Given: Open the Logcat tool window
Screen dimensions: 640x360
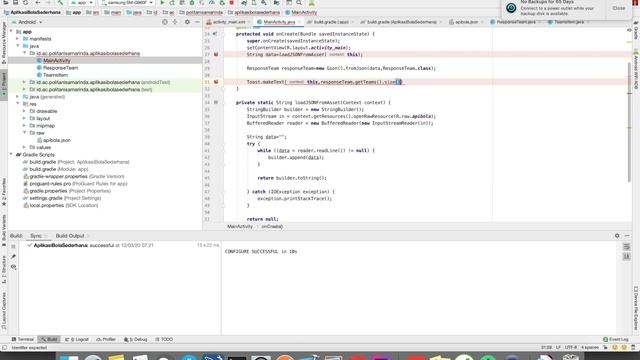Looking at the screenshot, I should (77, 339).
